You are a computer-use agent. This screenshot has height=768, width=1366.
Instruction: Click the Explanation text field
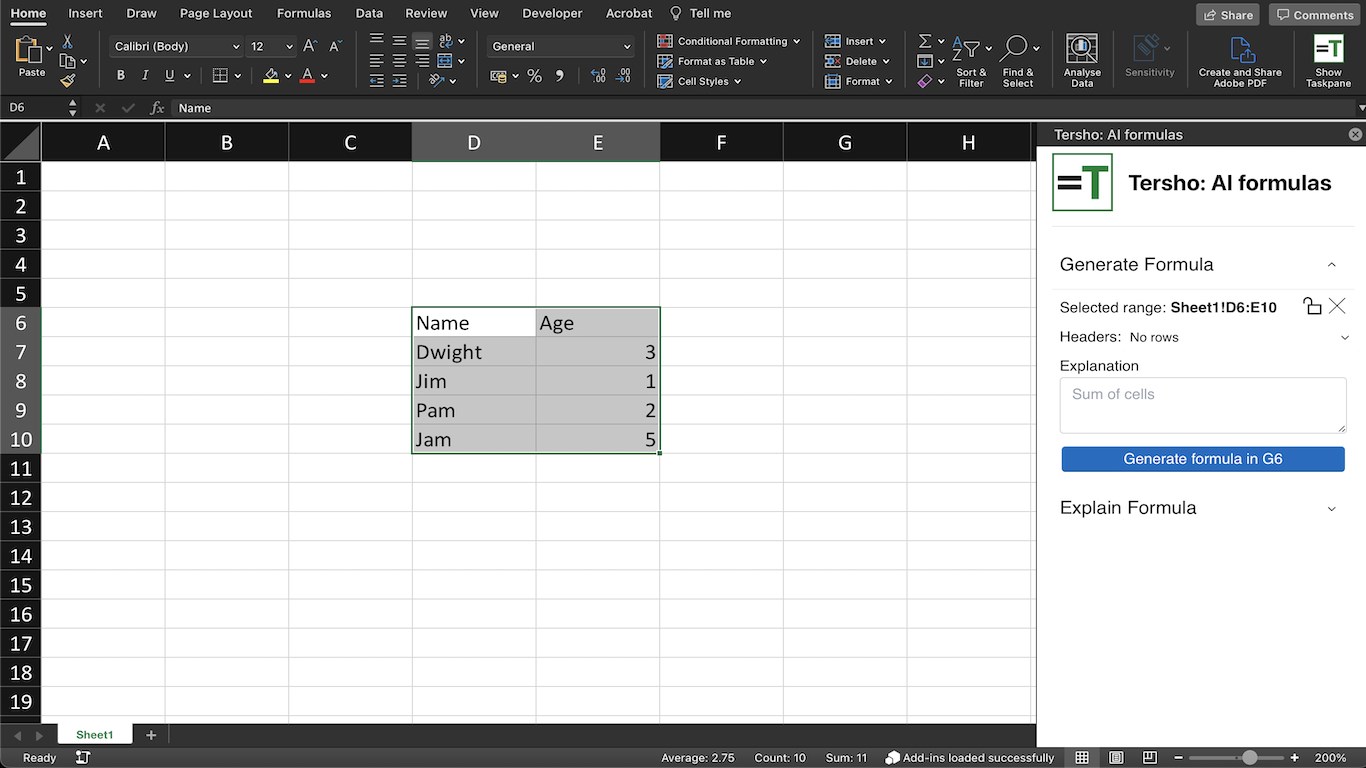point(1203,405)
